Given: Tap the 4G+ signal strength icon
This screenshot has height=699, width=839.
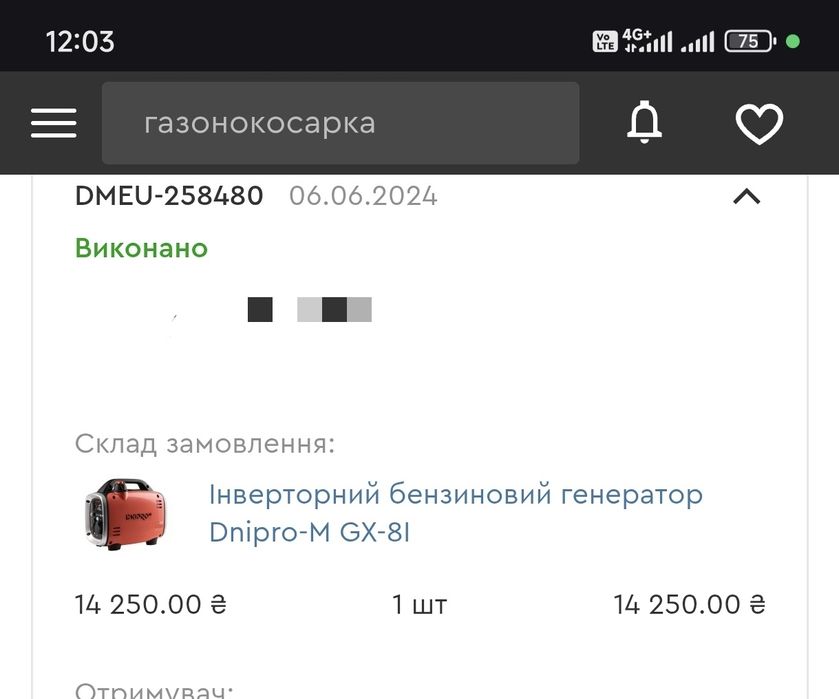Looking at the screenshot, I should click(x=647, y=41).
